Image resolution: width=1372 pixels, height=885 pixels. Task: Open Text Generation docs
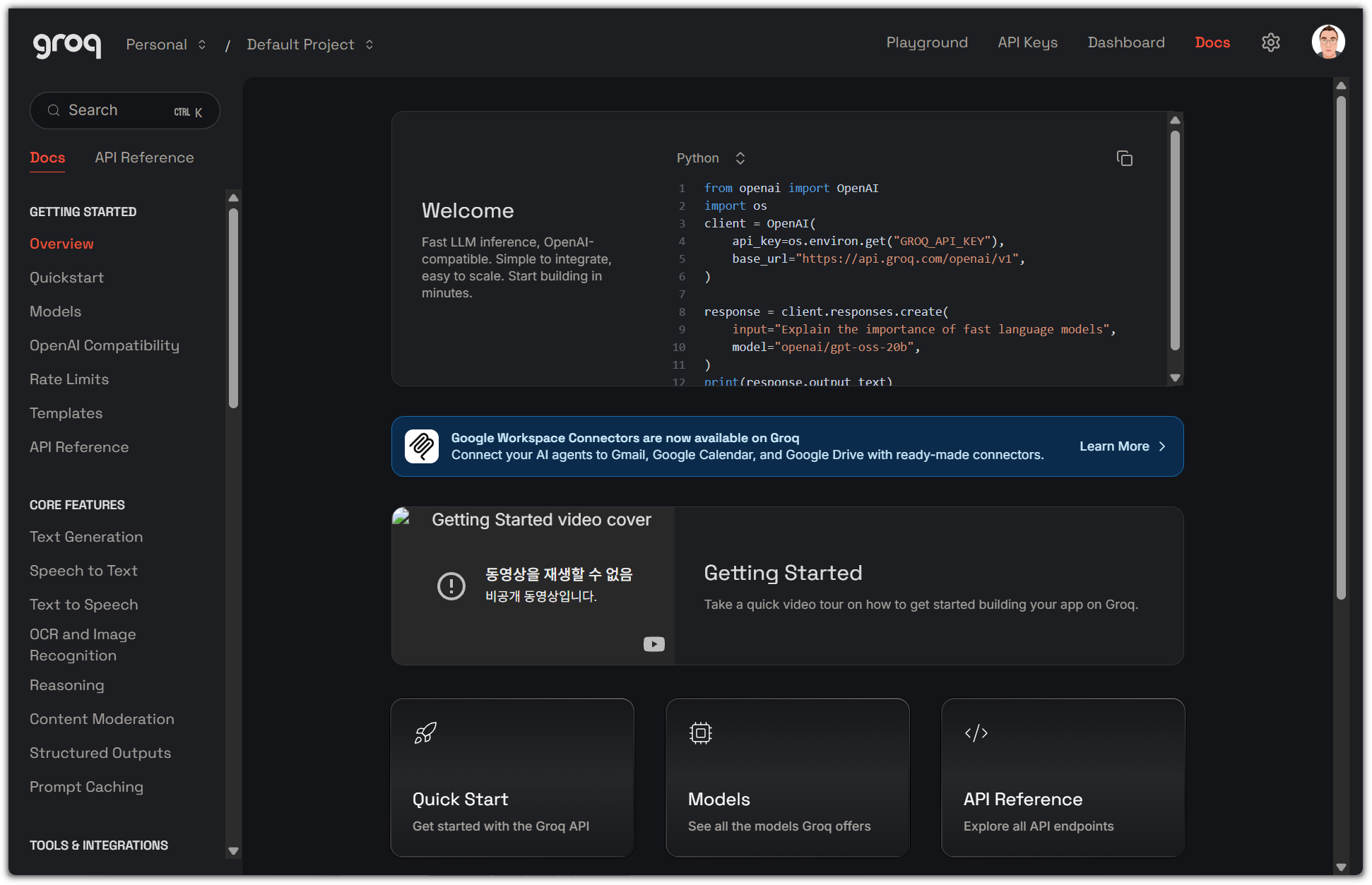[x=86, y=537]
